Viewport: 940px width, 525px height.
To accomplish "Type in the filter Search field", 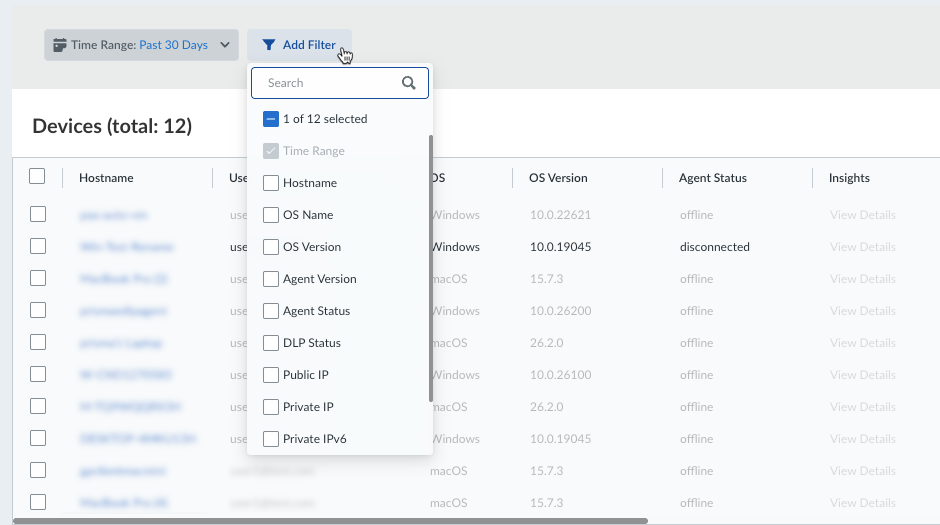I will pos(330,84).
